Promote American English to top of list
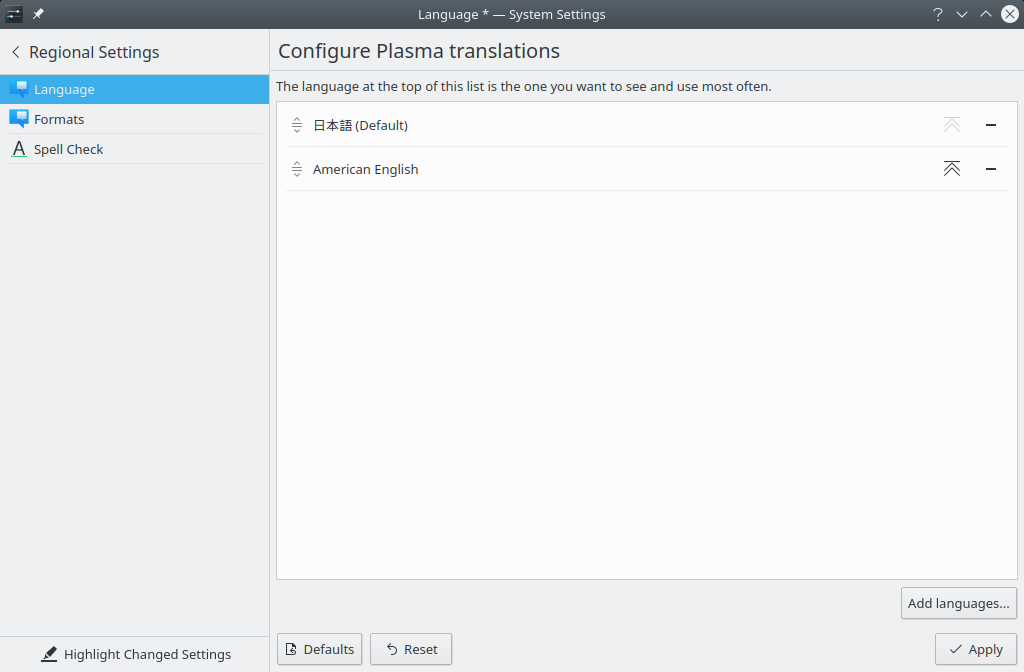The image size is (1024, 672). point(952,169)
